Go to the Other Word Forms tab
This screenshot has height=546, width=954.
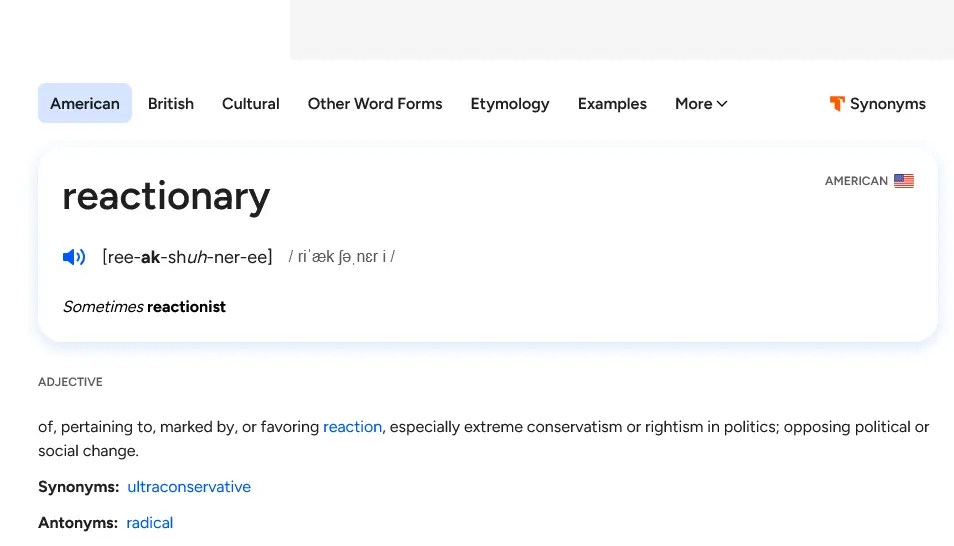pos(375,103)
